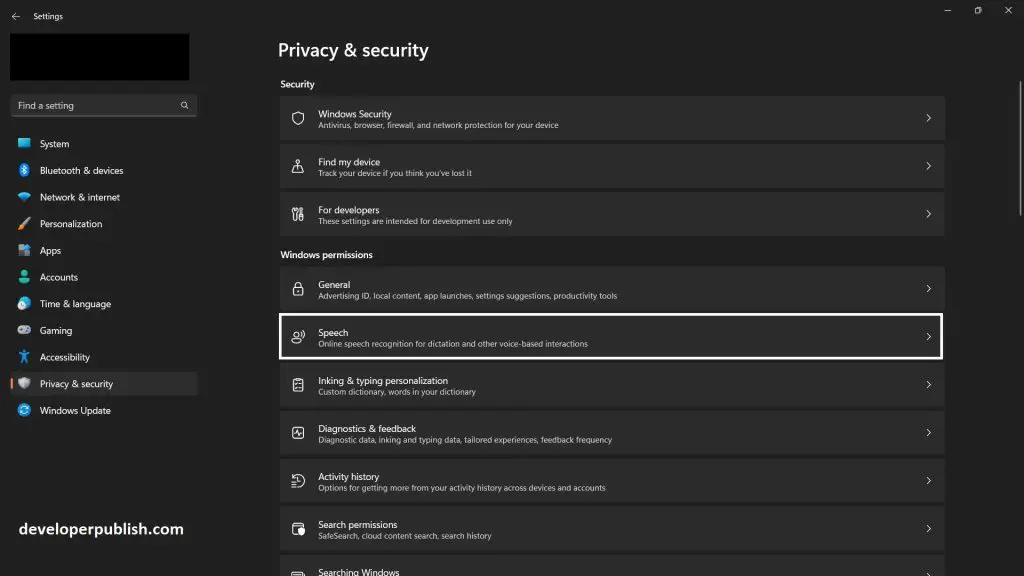
Task: Click the vertical scrollbar thumb
Action: (1020, 148)
